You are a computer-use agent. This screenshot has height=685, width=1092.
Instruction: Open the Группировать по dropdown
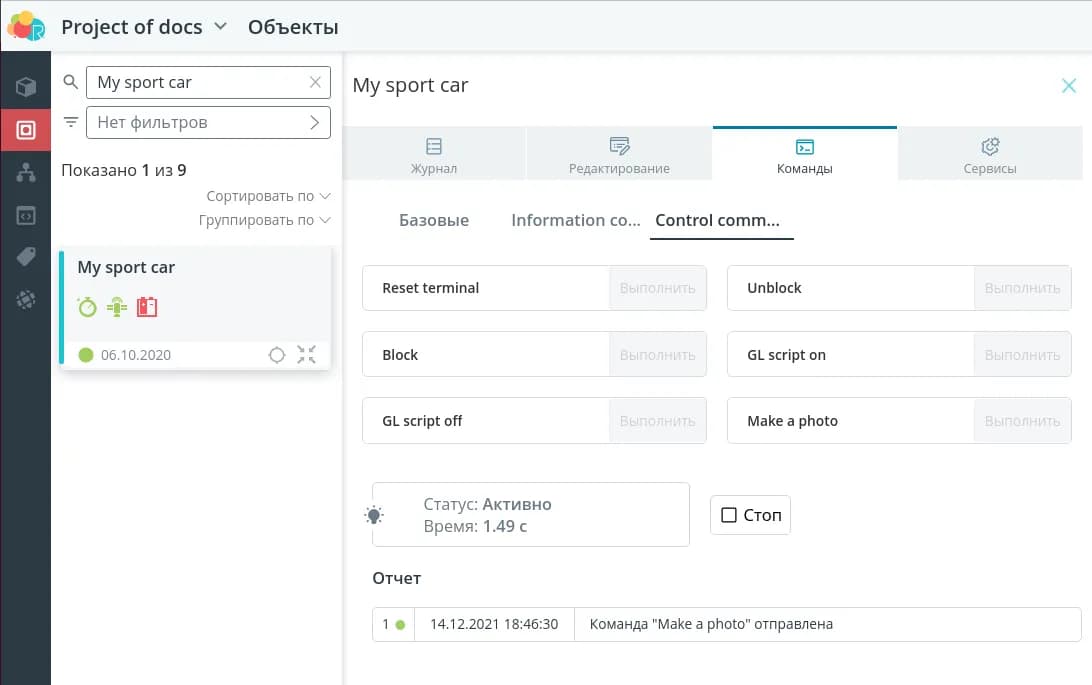coord(264,220)
